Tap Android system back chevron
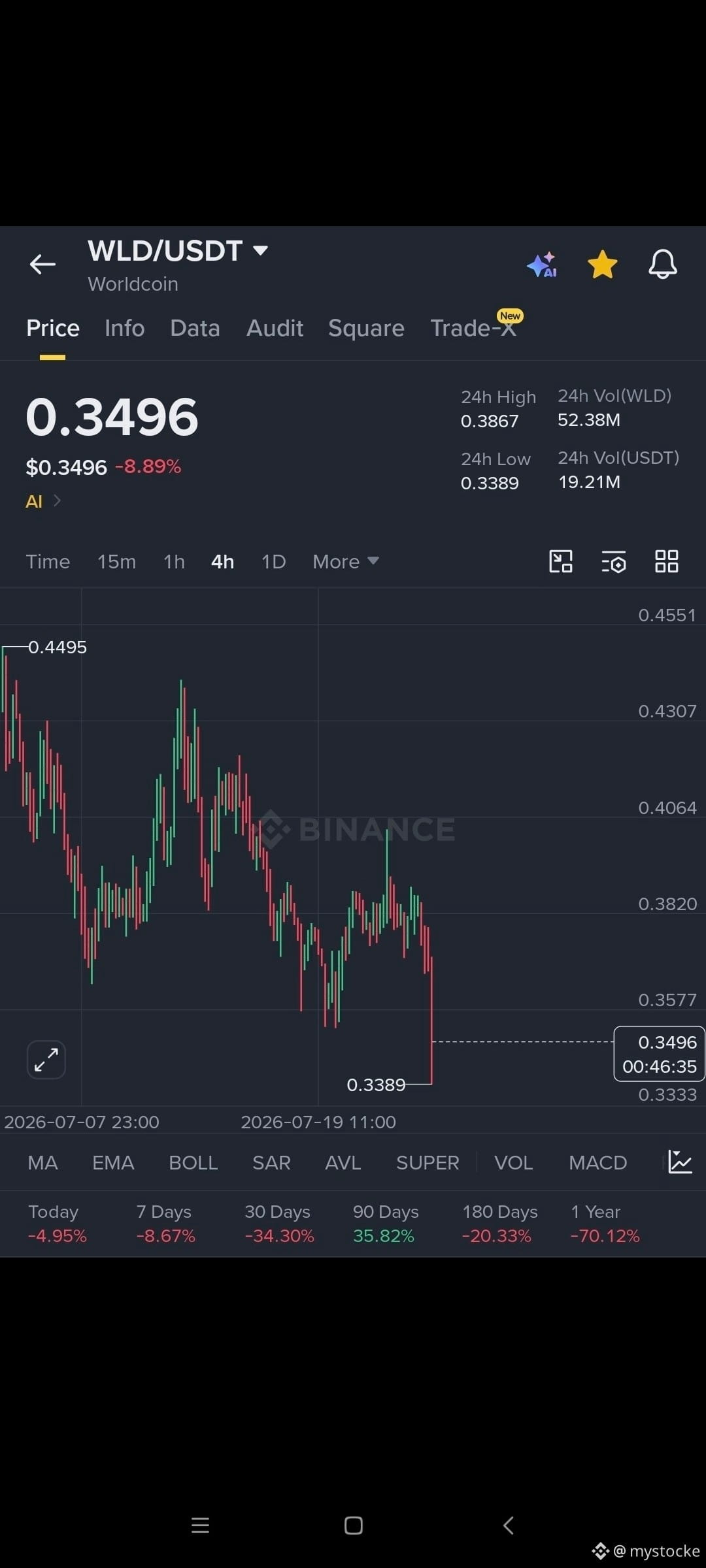This screenshot has height=1568, width=706. coord(508,1526)
